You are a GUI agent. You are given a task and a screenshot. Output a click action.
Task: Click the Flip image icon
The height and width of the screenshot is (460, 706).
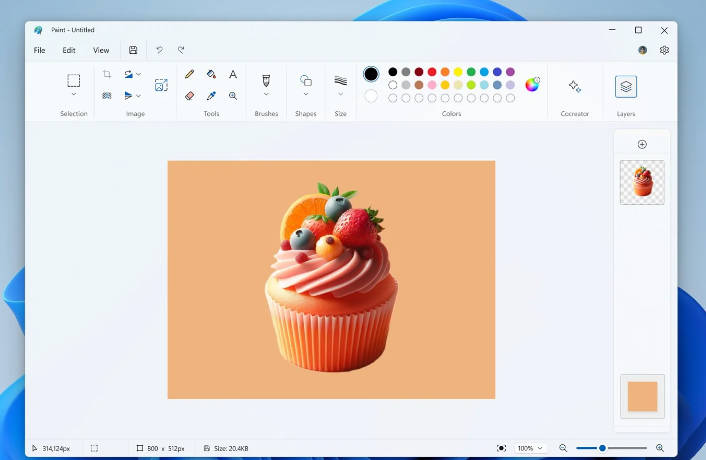129,95
